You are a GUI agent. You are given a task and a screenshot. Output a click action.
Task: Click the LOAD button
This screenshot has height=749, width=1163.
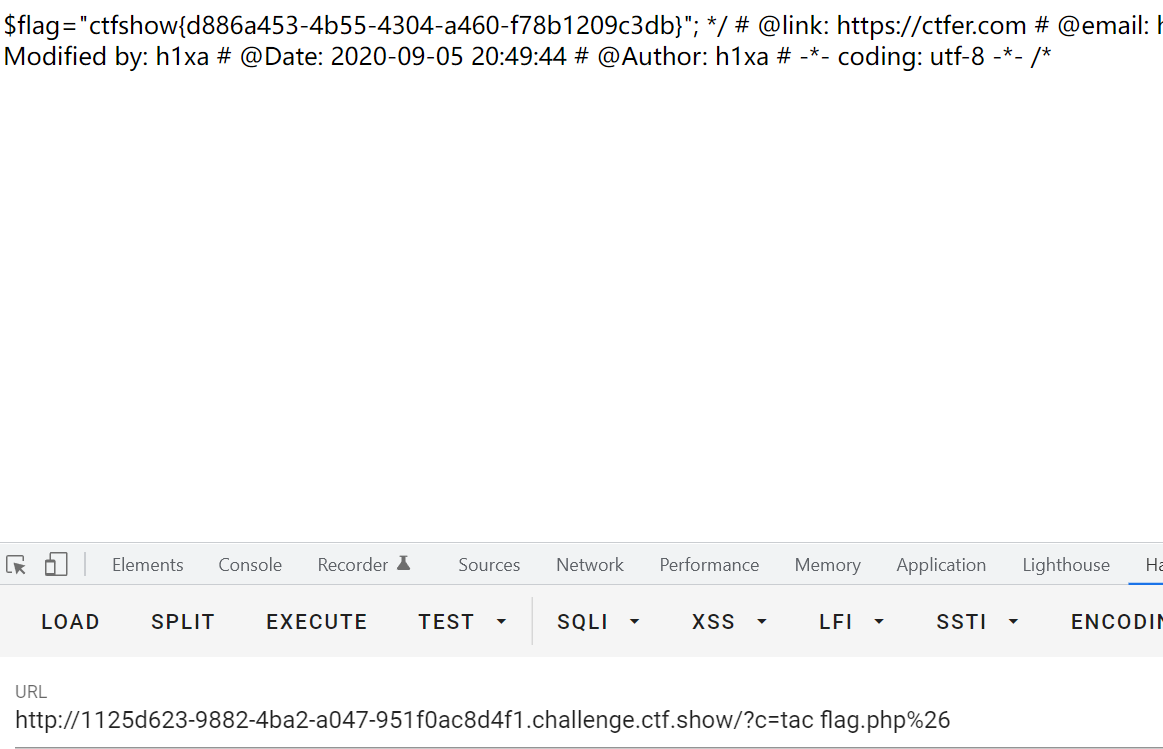point(70,621)
